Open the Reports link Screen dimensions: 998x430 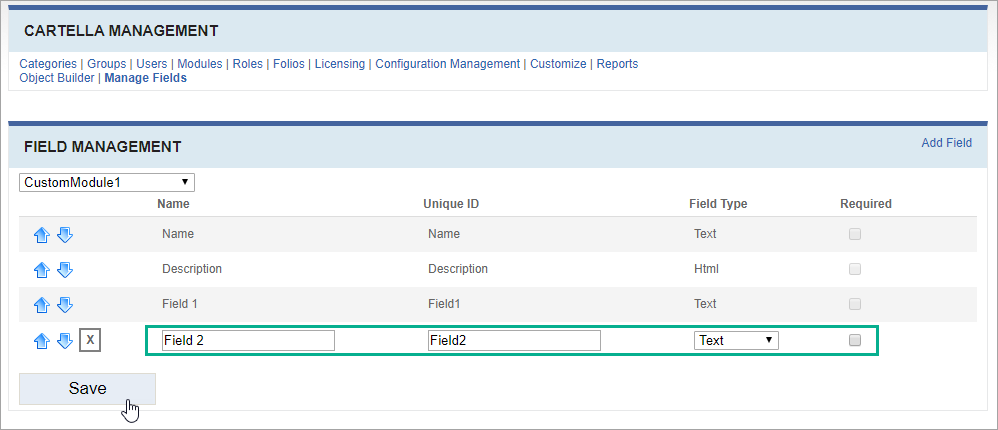pos(617,64)
